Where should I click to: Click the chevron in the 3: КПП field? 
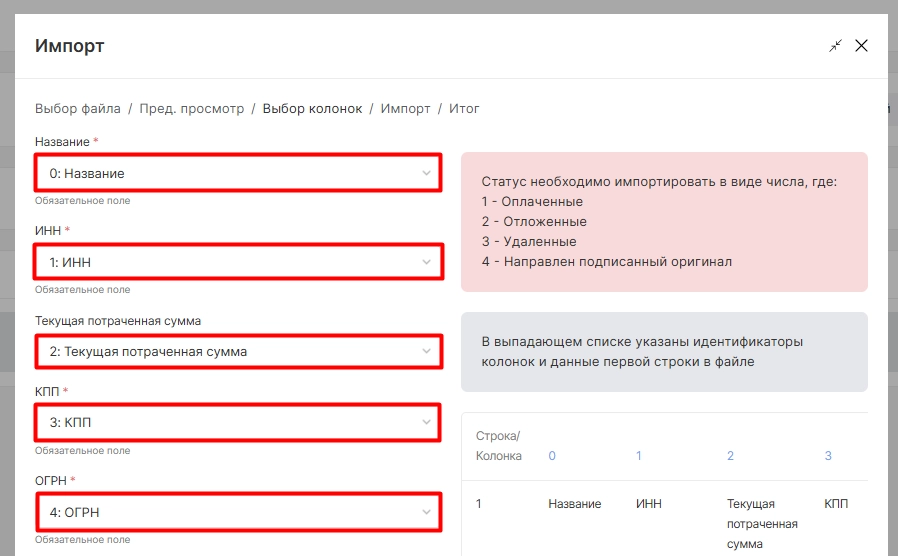[x=426, y=423]
